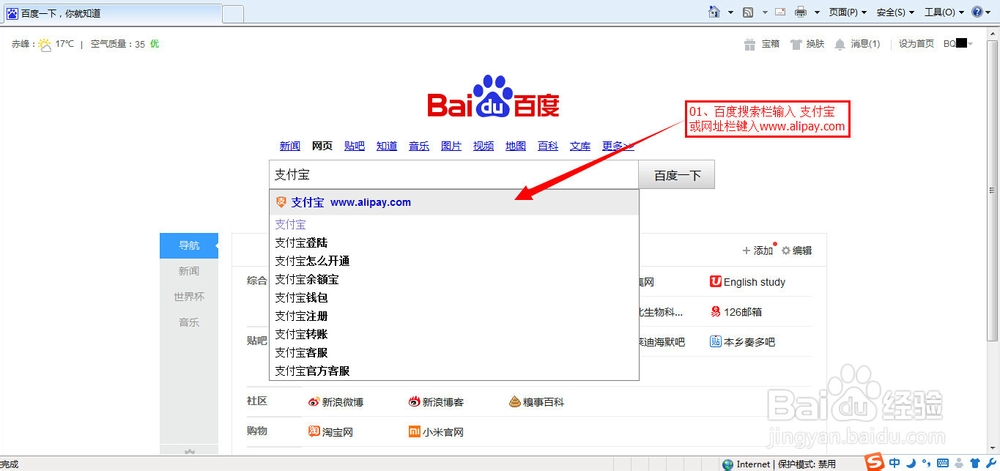Toggle the 中 Chinese input mode icon
The height and width of the screenshot is (471, 1000).
tap(895, 463)
